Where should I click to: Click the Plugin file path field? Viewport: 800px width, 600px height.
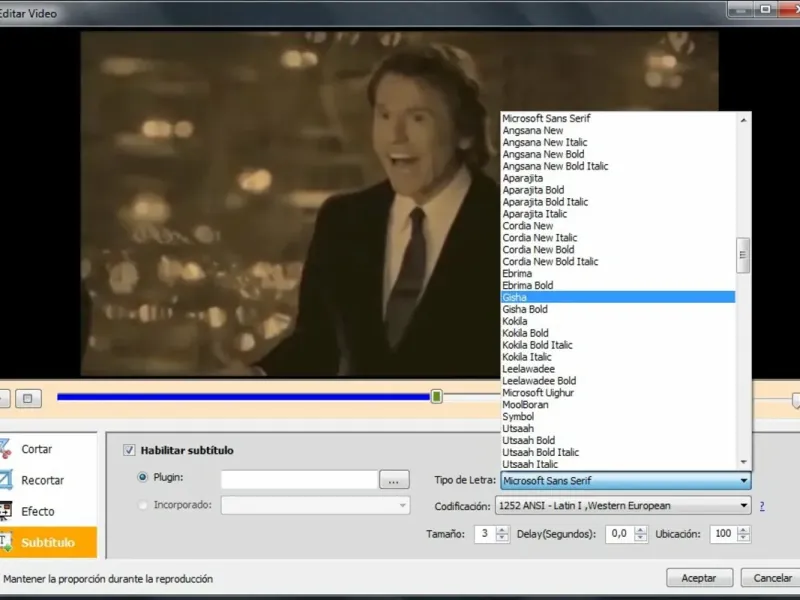298,479
